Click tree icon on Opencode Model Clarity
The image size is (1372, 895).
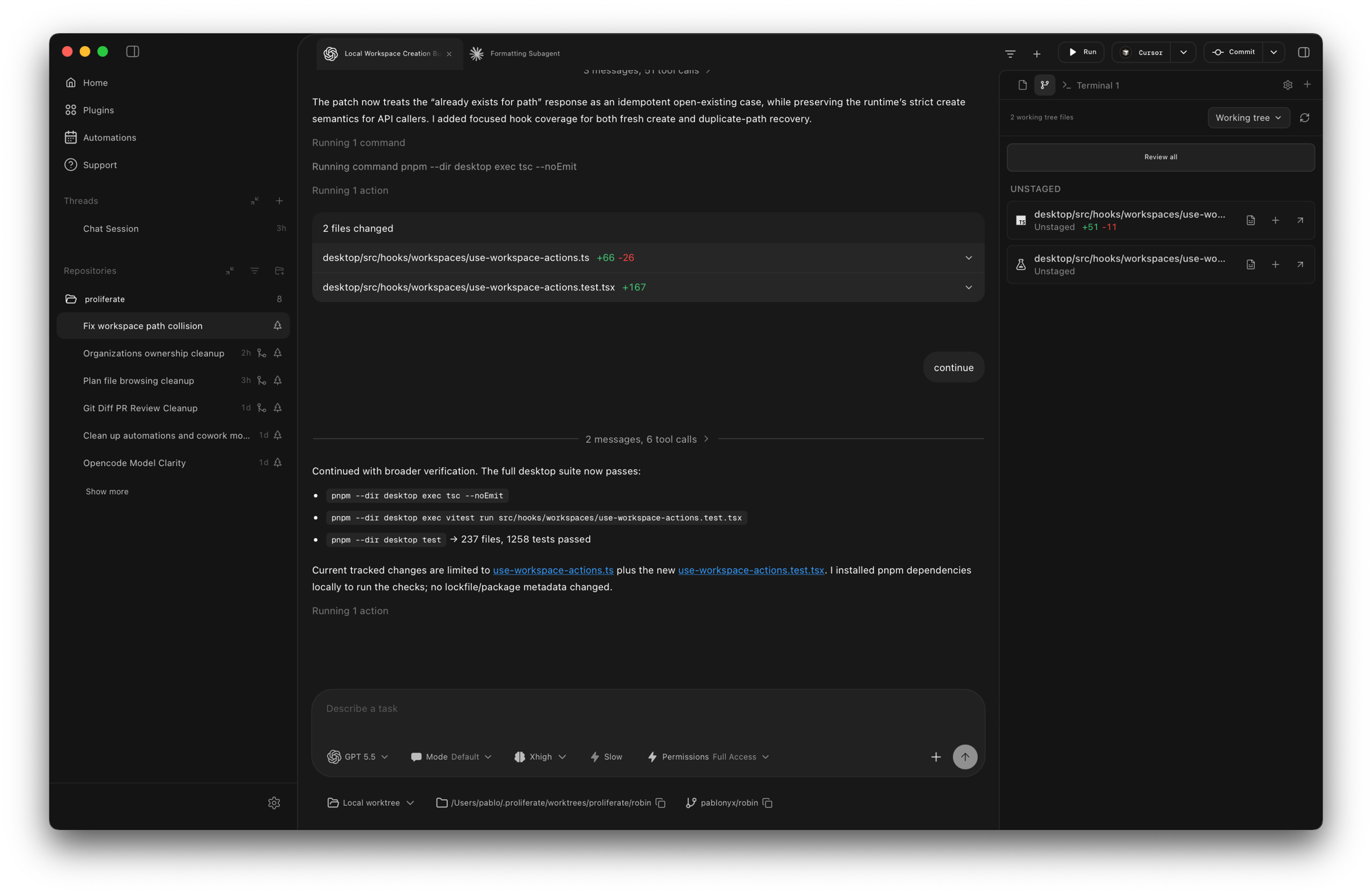(x=278, y=463)
